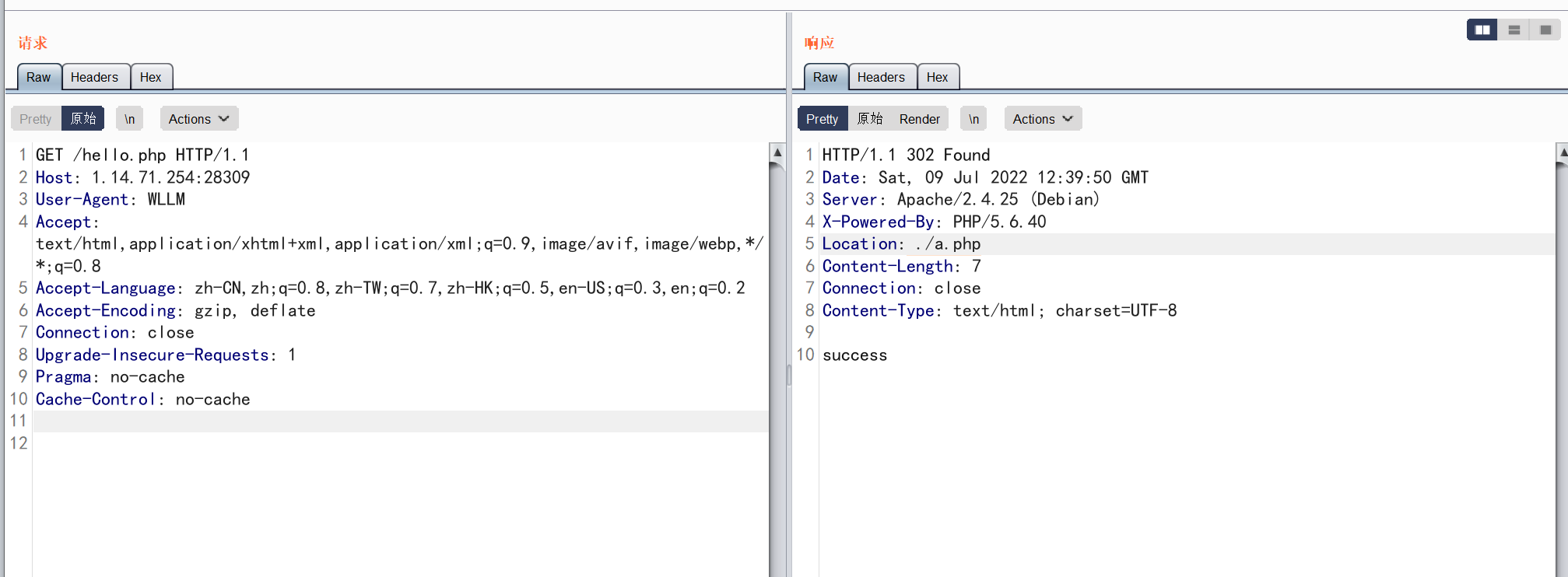Open response Headers tab
This screenshot has height=577, width=1568.
coord(882,77)
